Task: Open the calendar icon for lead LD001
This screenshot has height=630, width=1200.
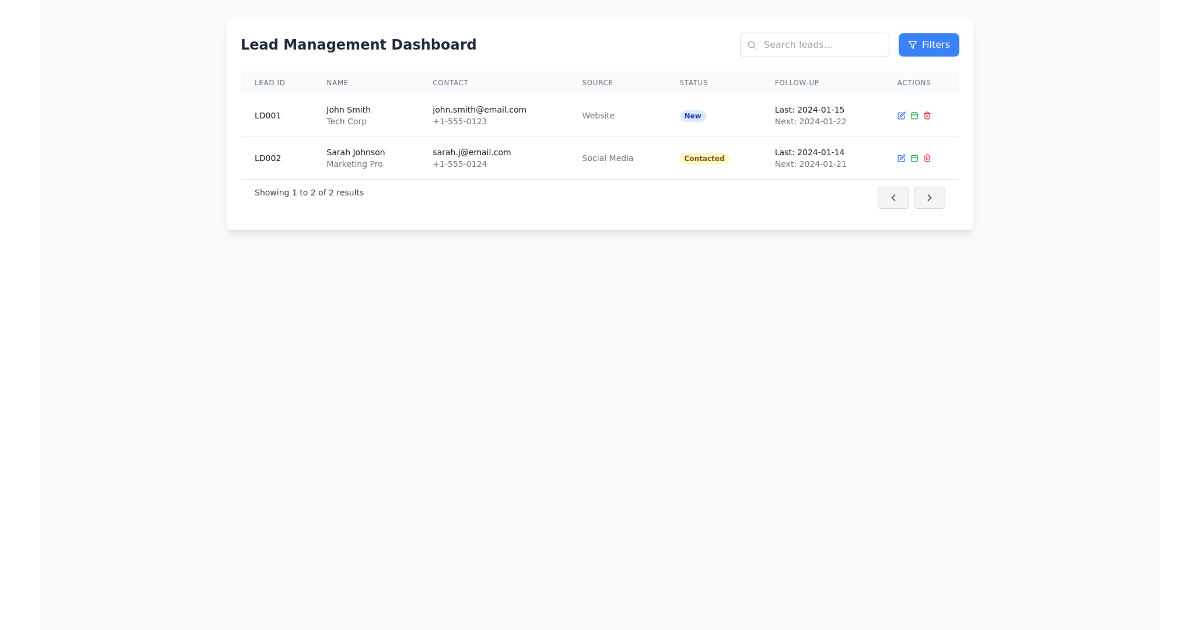Action: (x=915, y=115)
